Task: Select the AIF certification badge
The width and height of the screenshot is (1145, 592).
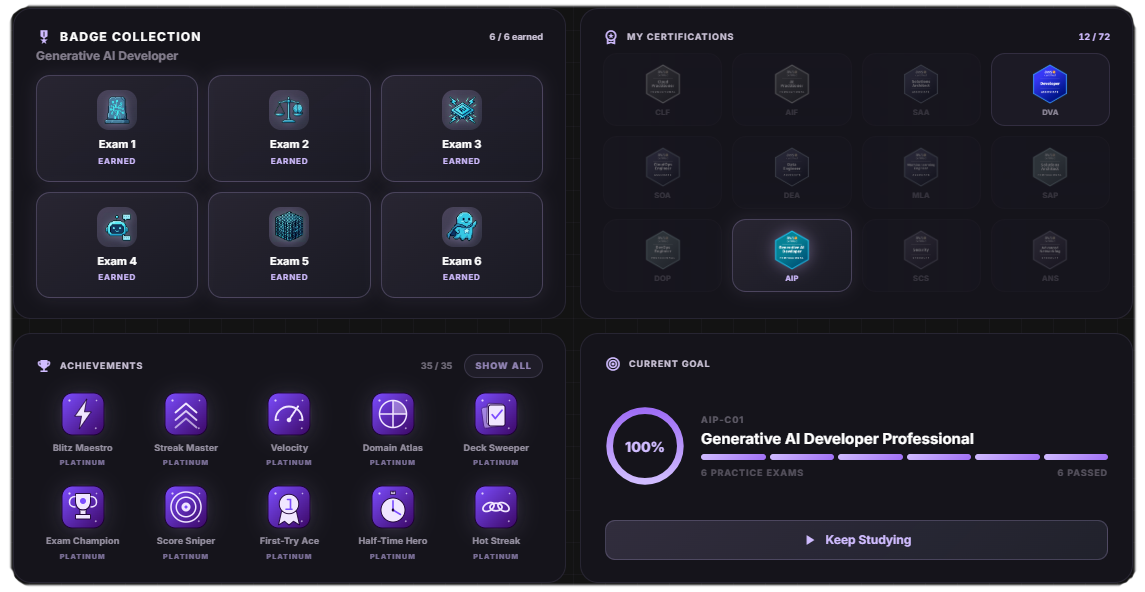Action: pyautogui.click(x=792, y=90)
